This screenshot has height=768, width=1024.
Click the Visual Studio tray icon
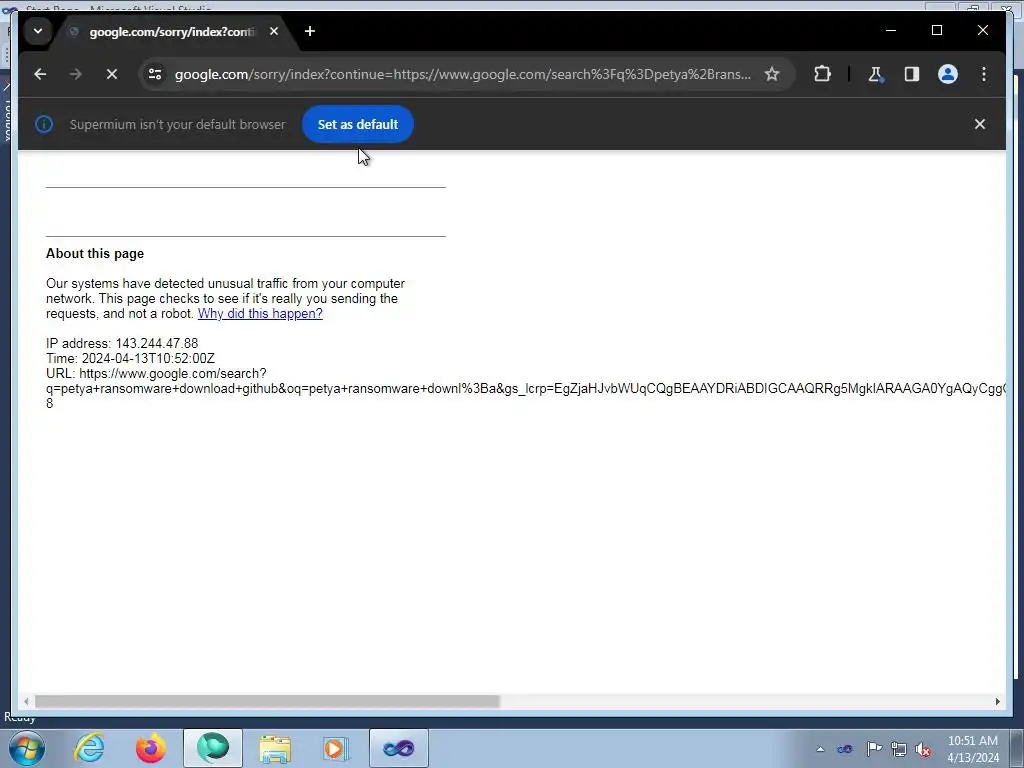point(844,749)
